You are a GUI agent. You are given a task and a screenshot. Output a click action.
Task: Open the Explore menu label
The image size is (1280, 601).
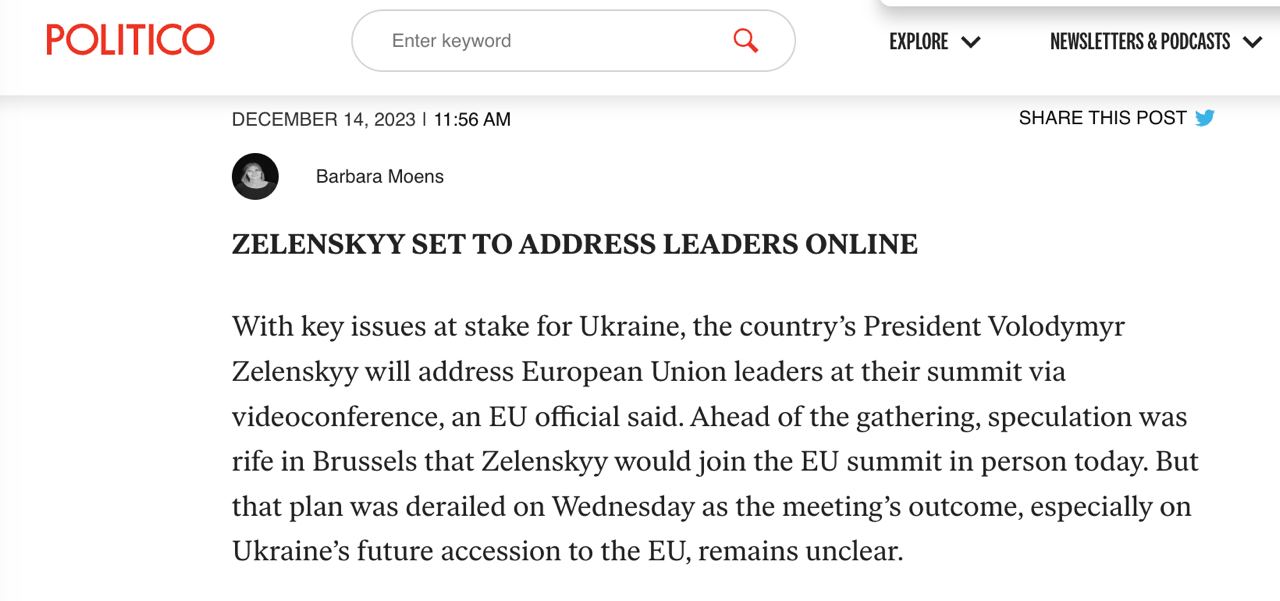(x=919, y=41)
